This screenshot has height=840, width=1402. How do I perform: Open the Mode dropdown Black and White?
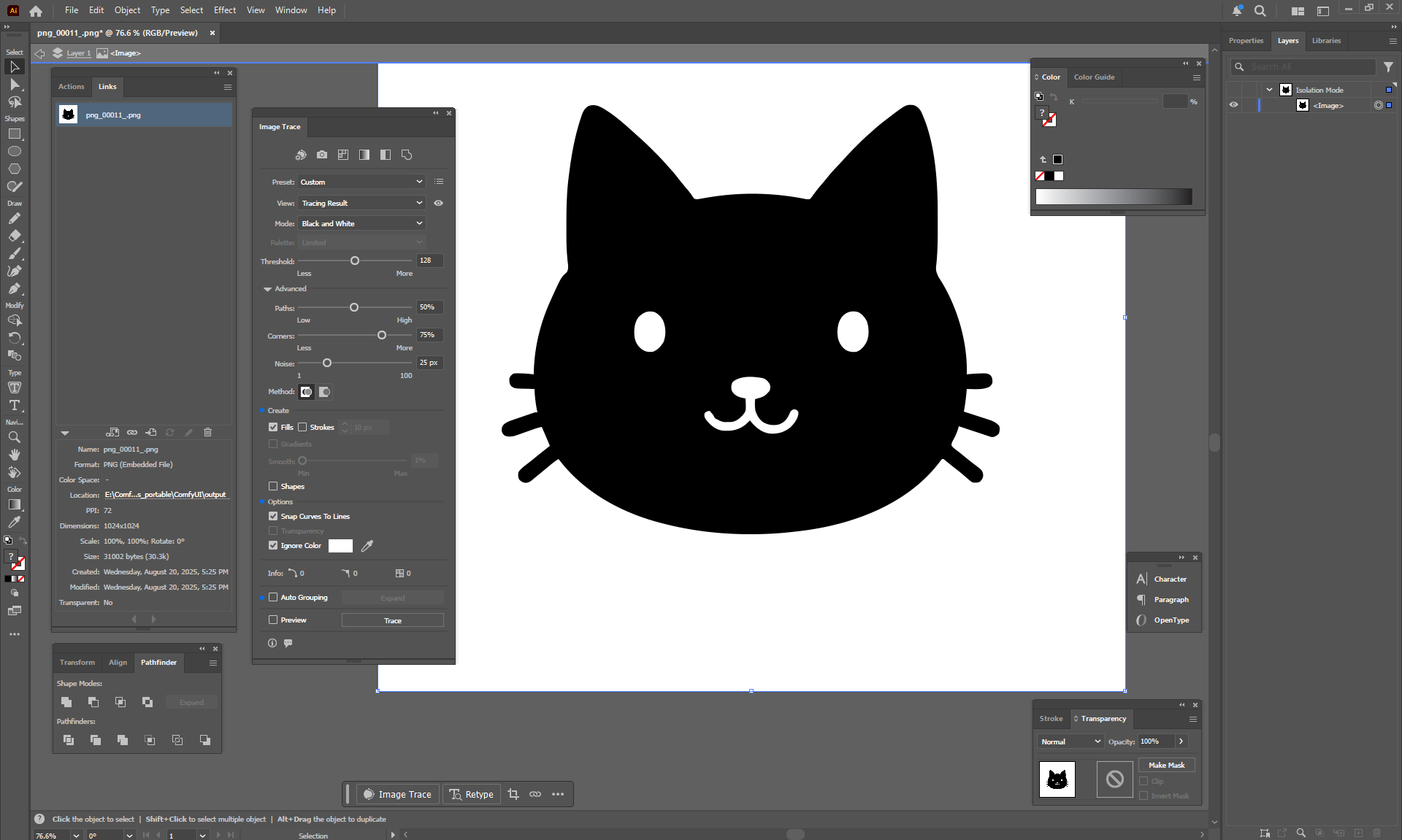click(x=361, y=223)
